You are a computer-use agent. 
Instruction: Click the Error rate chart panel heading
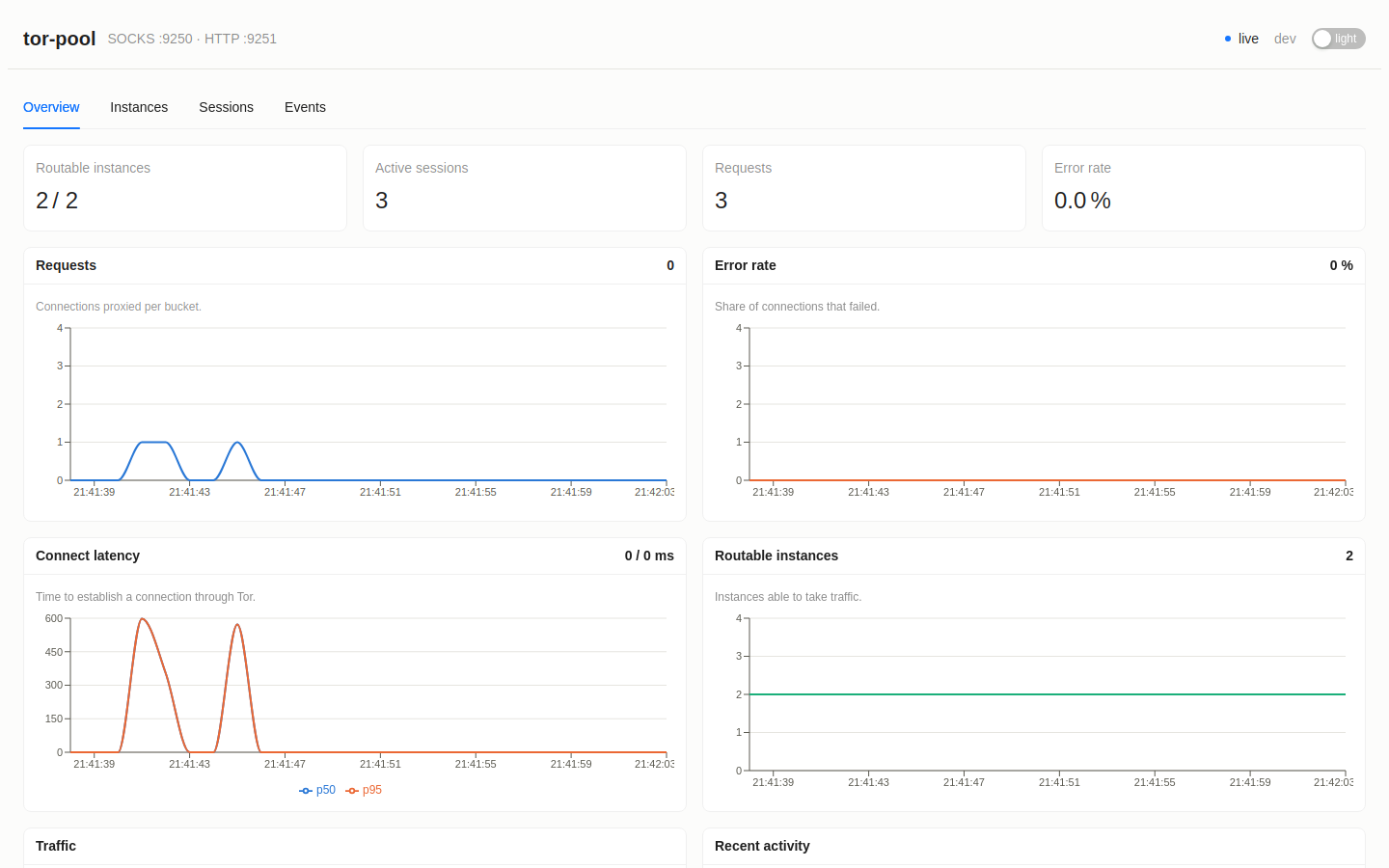point(746,265)
